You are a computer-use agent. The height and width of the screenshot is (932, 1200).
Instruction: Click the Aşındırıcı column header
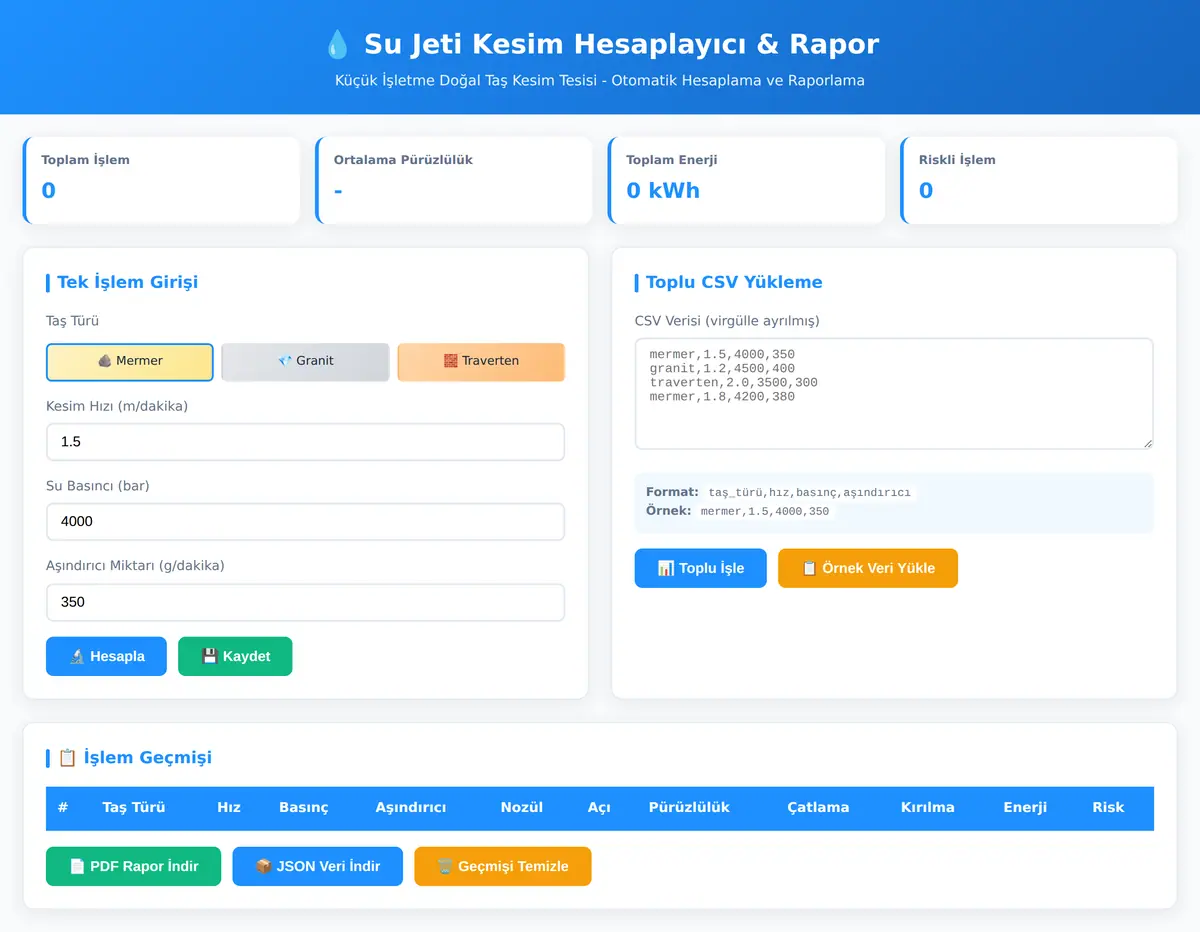(411, 808)
